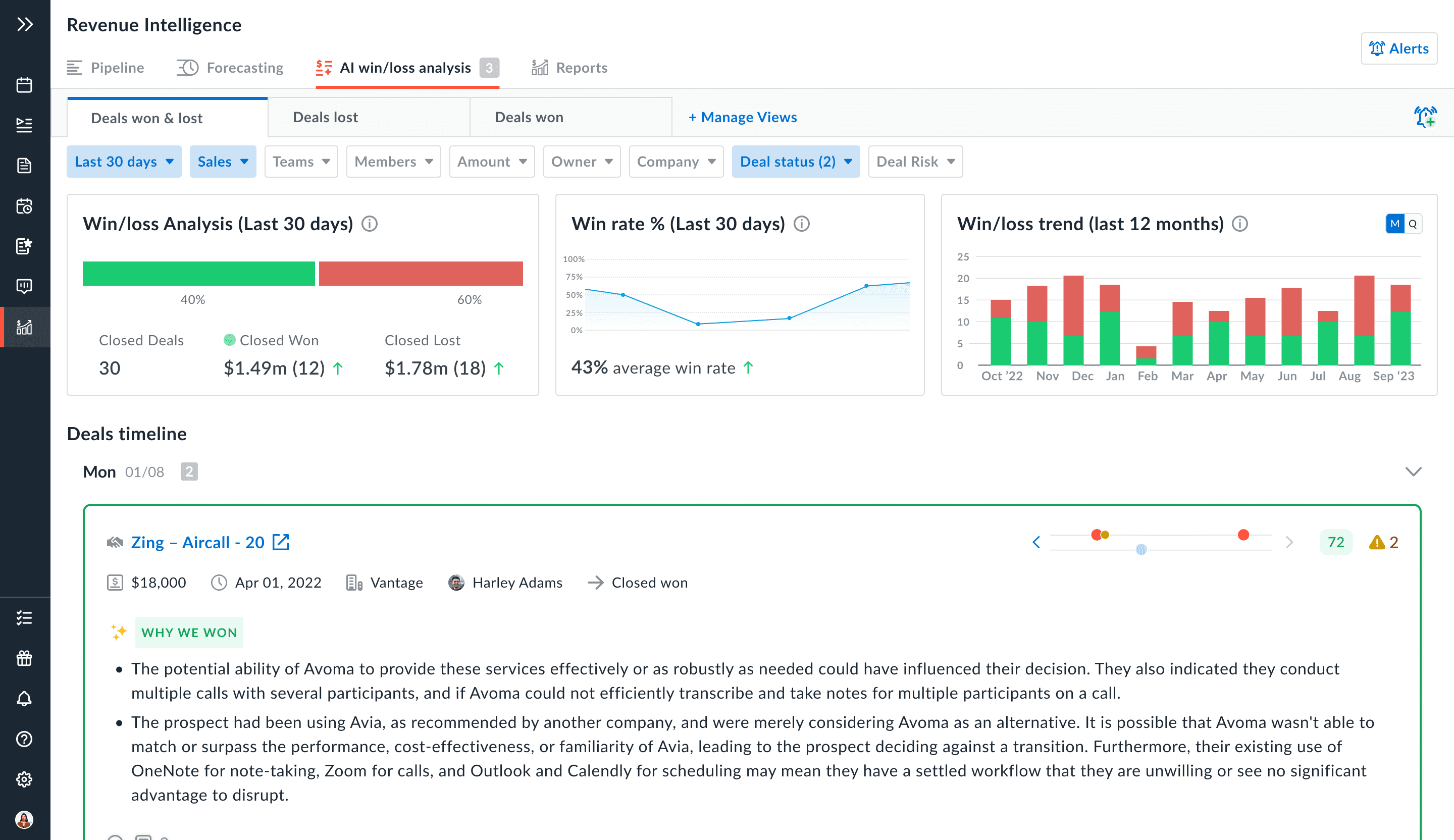This screenshot has width=1454, height=840.
Task: Open the settings gear in sidebar
Action: (x=24, y=779)
